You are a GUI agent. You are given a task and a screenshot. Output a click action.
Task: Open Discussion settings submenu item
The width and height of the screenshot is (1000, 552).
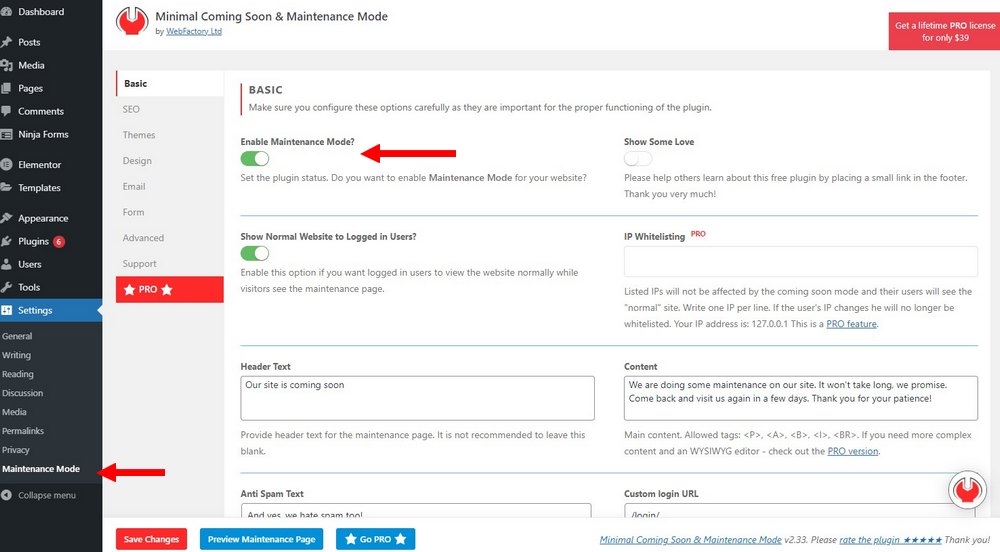point(22,393)
